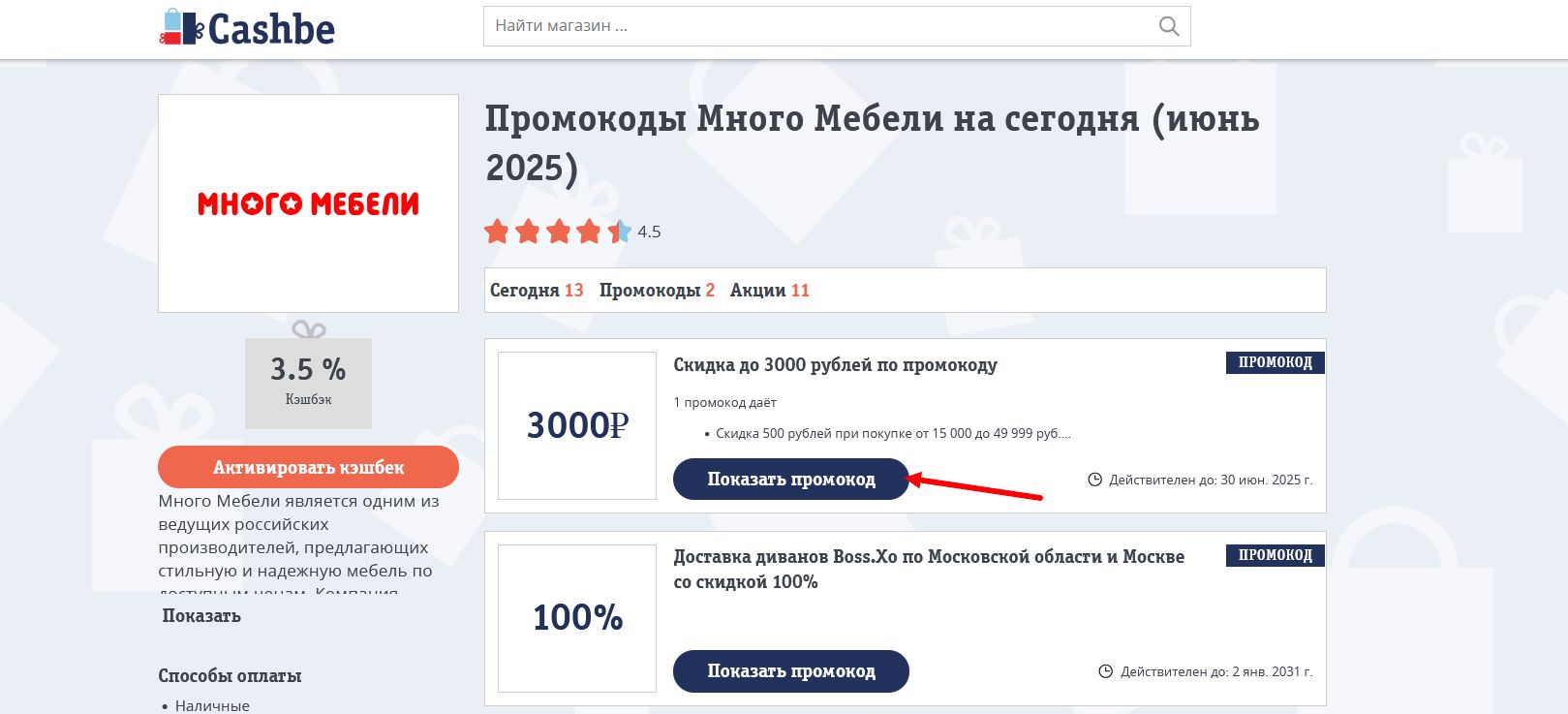The width and height of the screenshot is (1568, 714).
Task: Click the "Действителен до: 30 июн. 2025 г." text
Action: (x=1211, y=480)
